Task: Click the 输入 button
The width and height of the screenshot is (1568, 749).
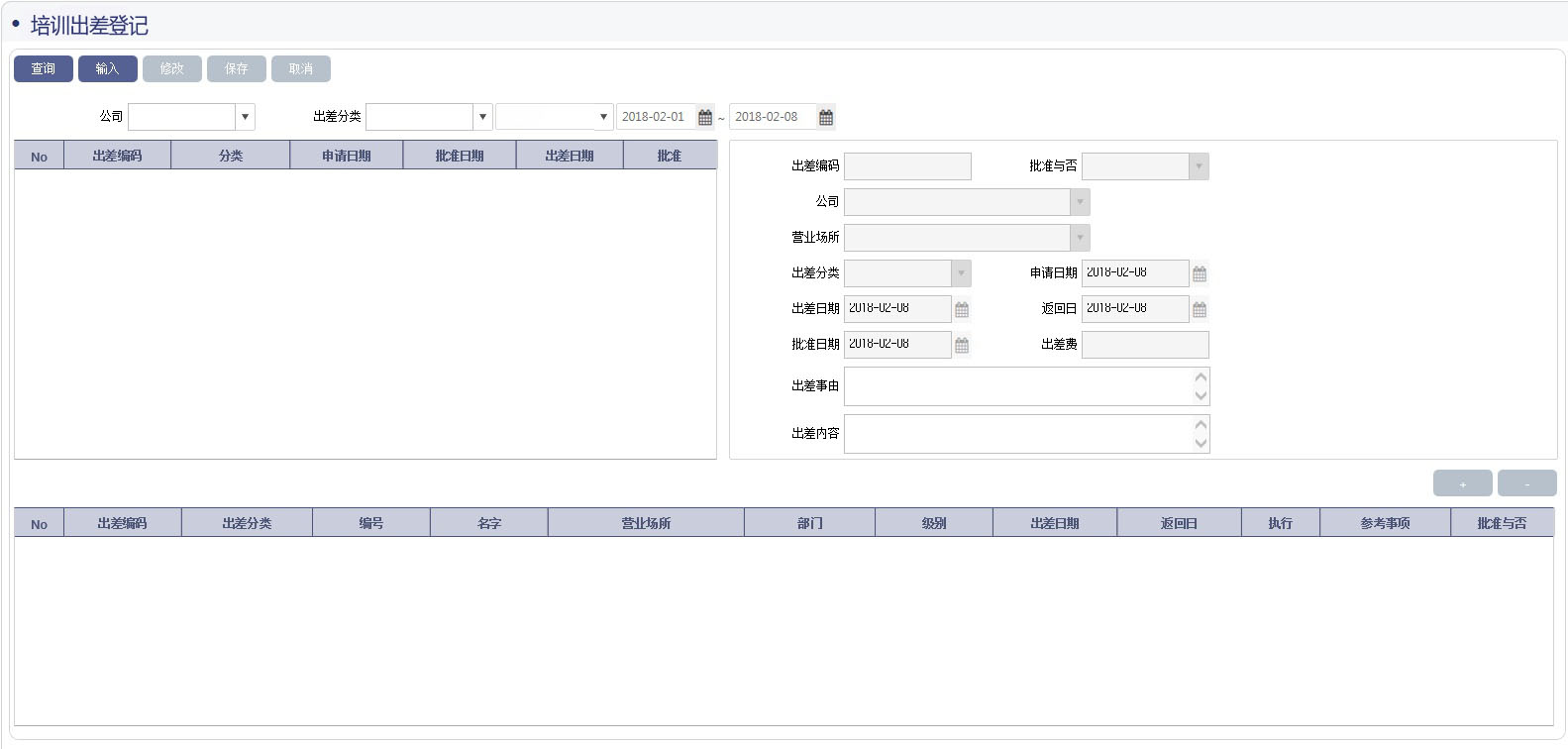Action: (107, 68)
